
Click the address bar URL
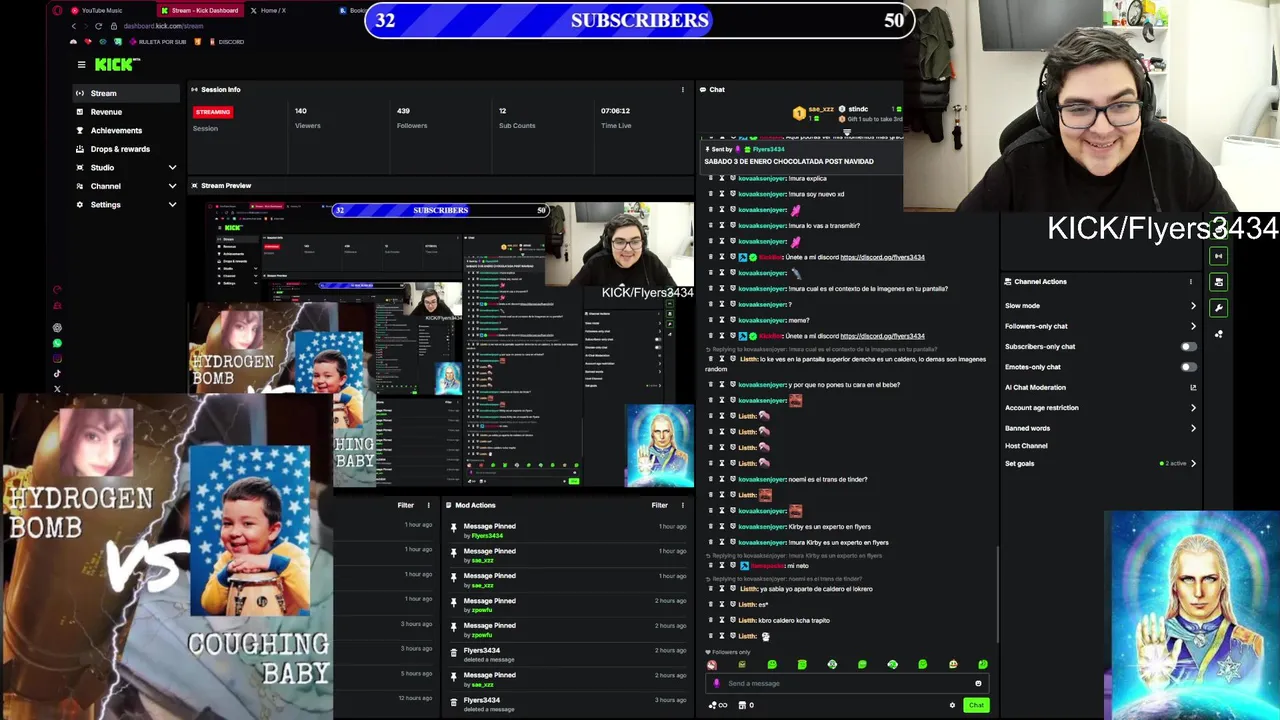click(163, 26)
